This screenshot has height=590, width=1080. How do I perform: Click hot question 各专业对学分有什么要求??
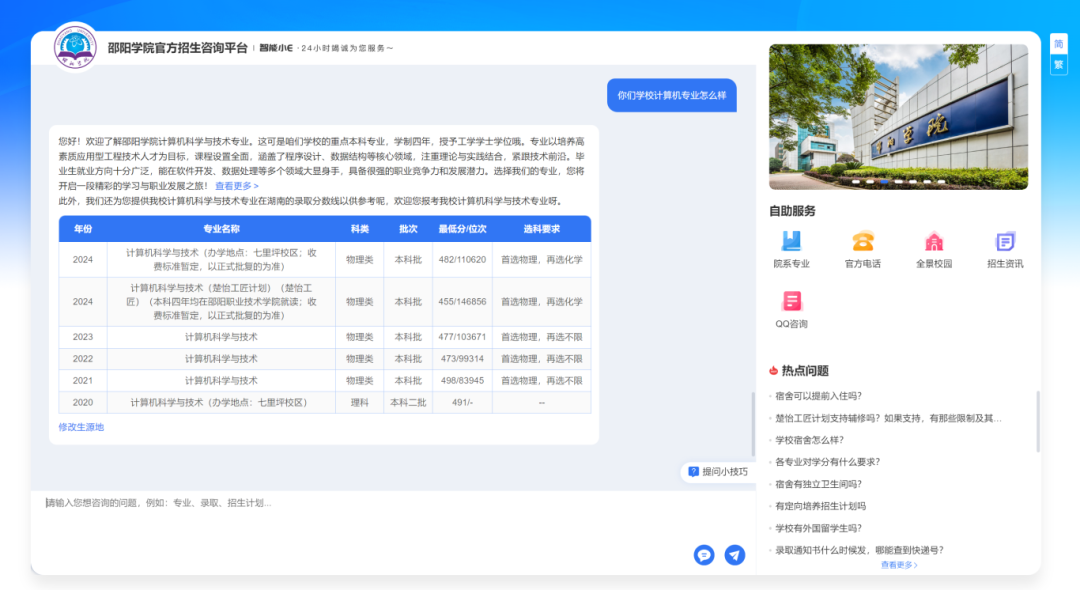click(x=827, y=462)
